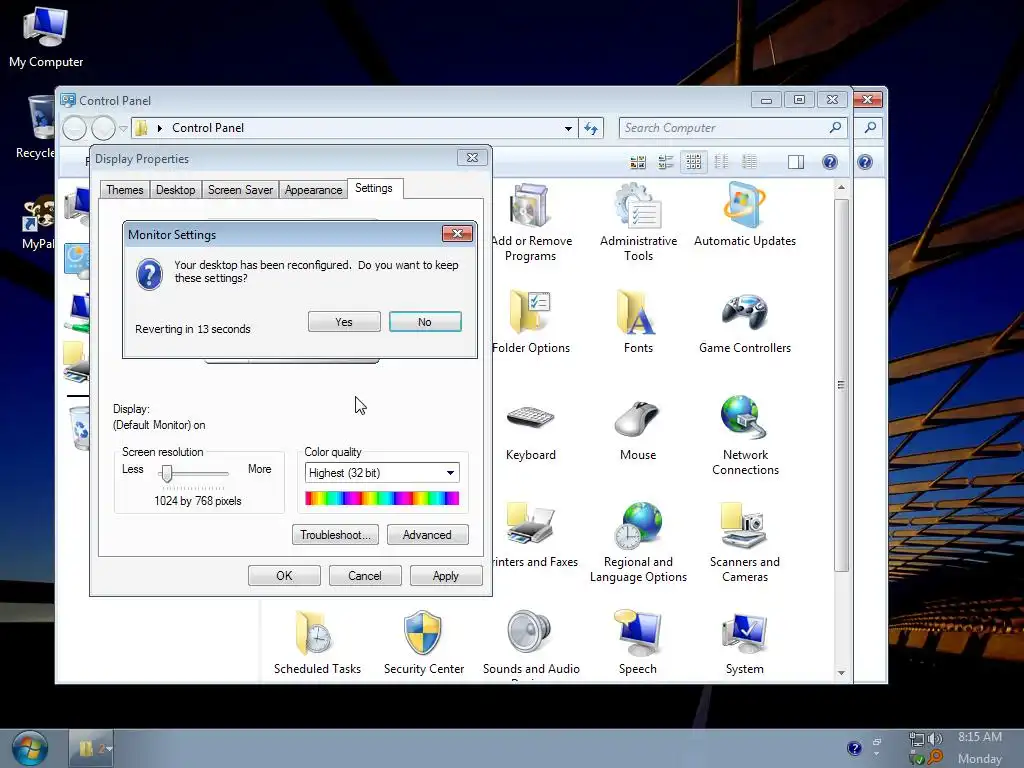Click the Control Panel help icon
Viewport: 1024px width, 768px height.
830,162
